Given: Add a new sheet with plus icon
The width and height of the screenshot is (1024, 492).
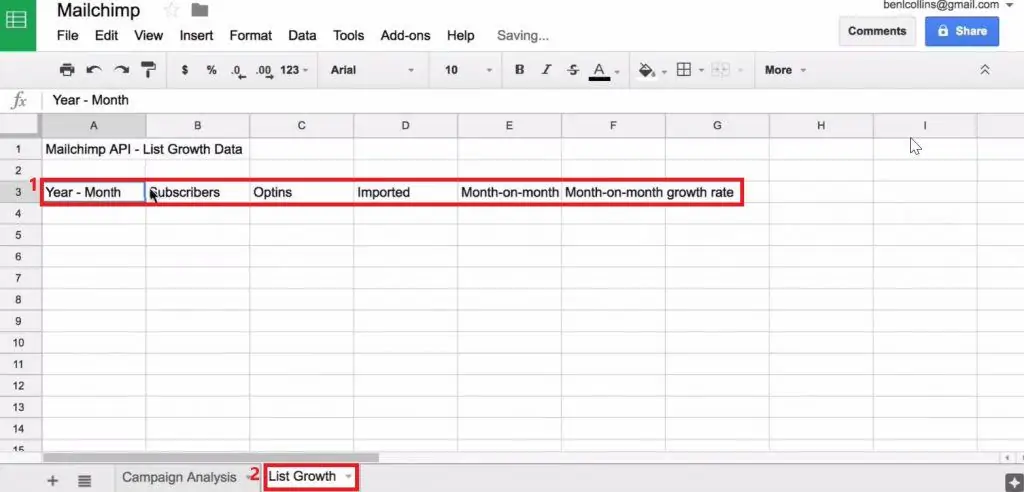Looking at the screenshot, I should click(x=53, y=481).
